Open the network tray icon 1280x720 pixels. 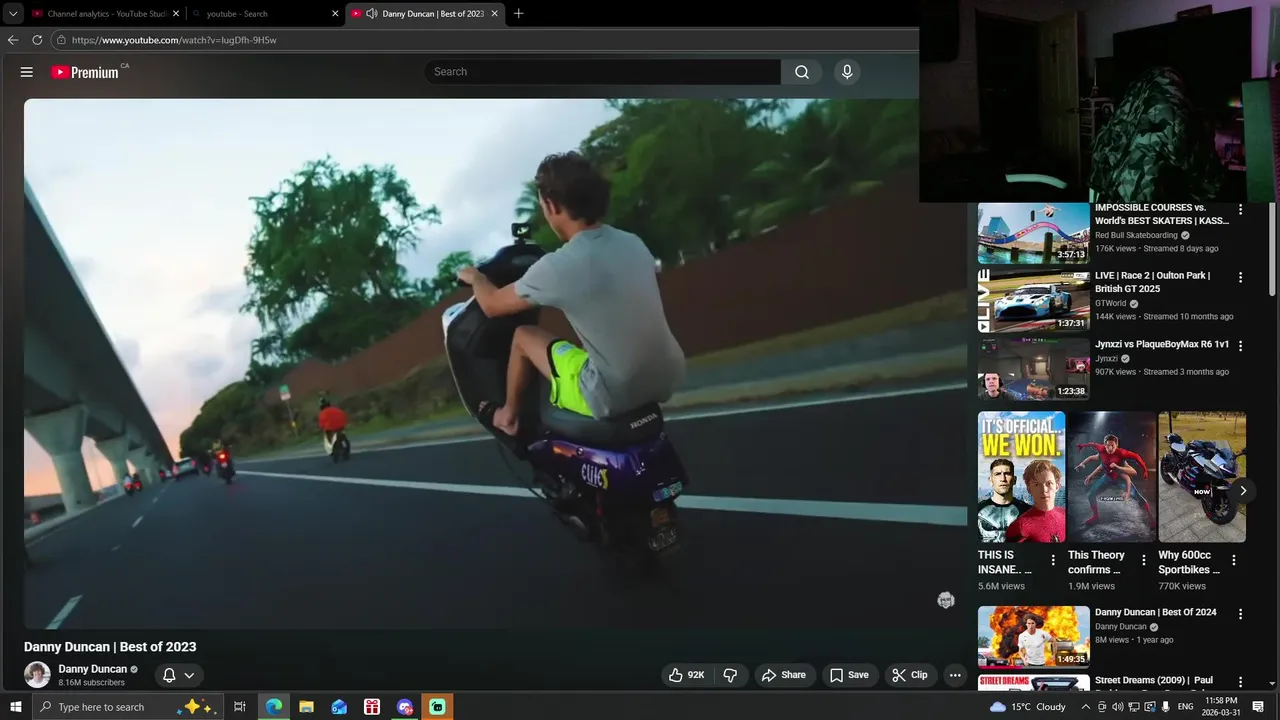tap(1133, 707)
